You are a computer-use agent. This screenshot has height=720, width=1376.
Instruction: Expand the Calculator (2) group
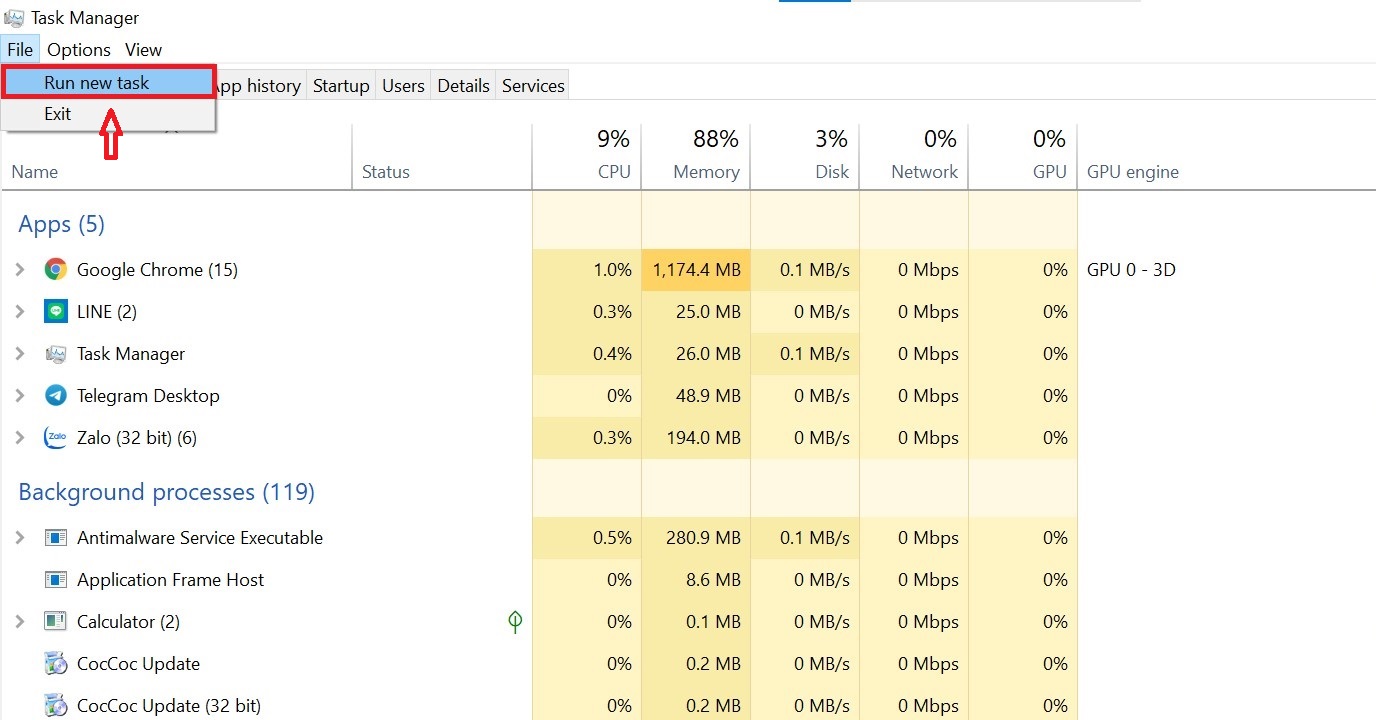pyautogui.click(x=20, y=621)
